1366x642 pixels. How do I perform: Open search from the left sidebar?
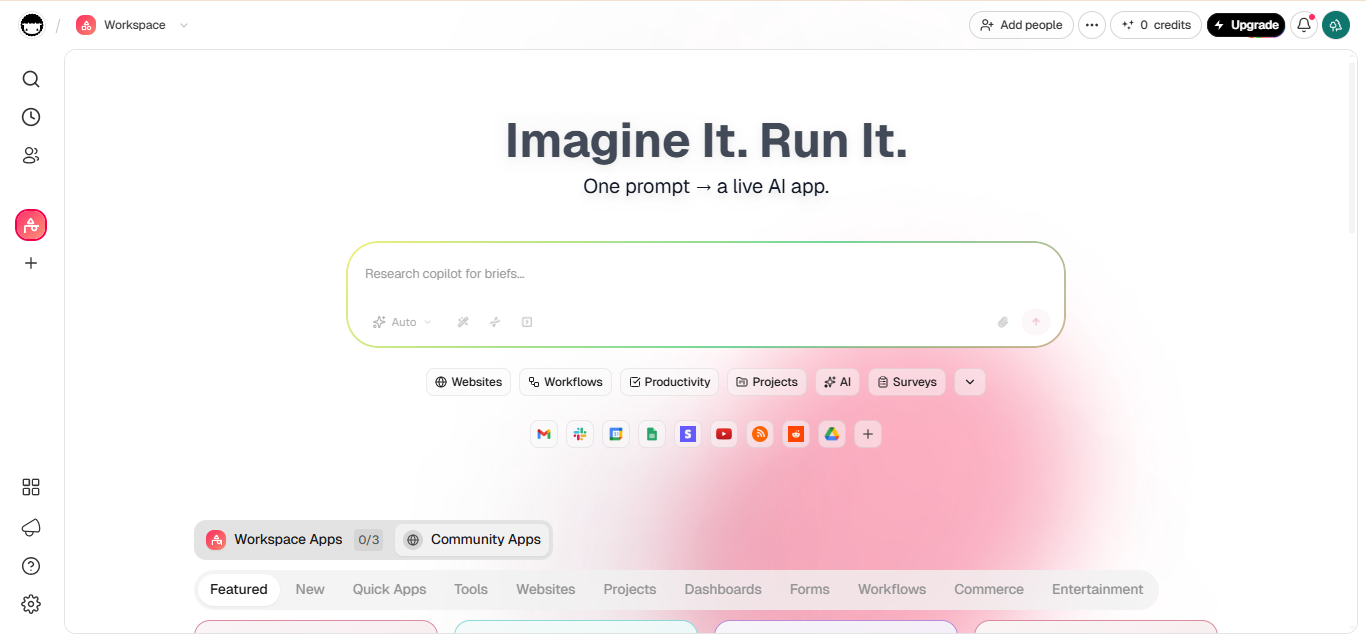click(x=31, y=79)
